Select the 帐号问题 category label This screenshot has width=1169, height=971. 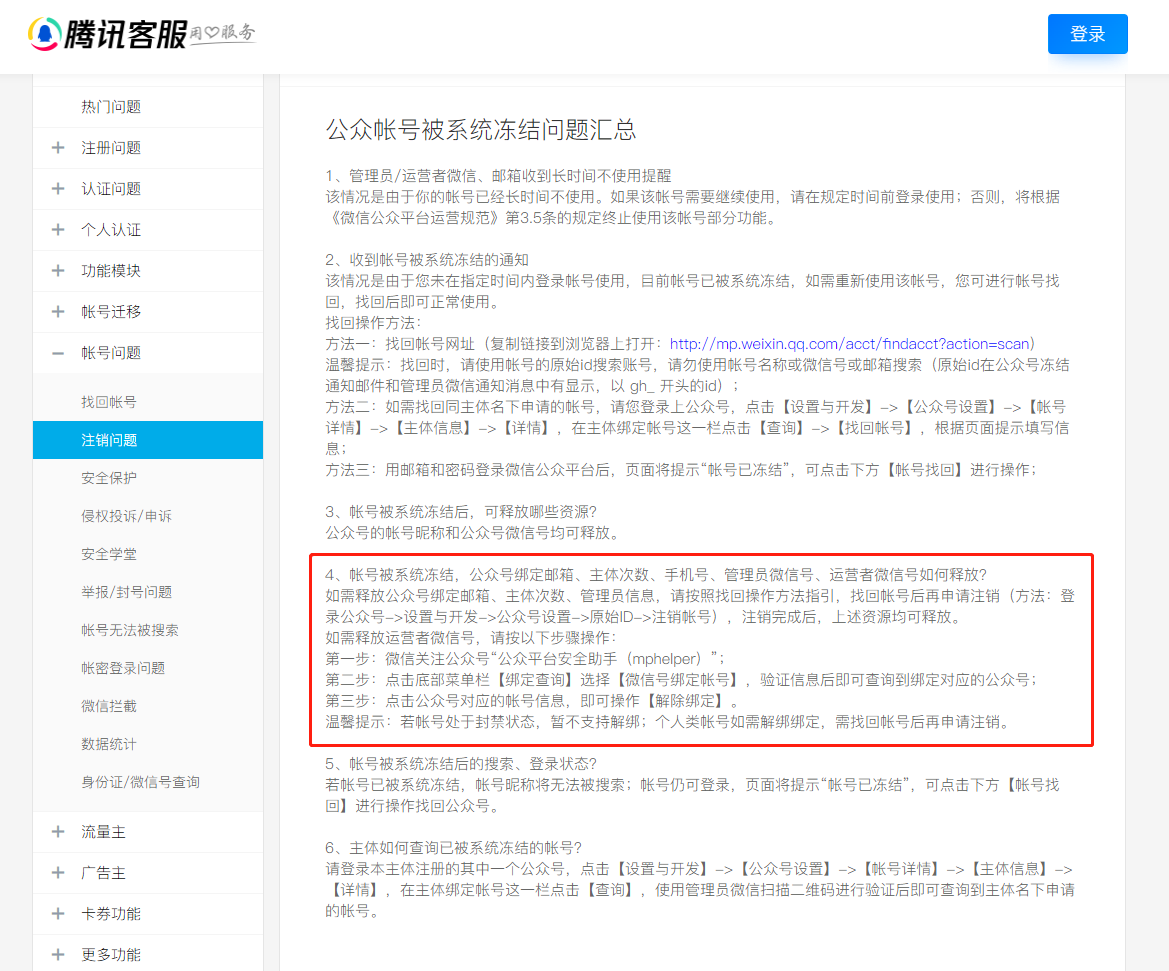111,353
